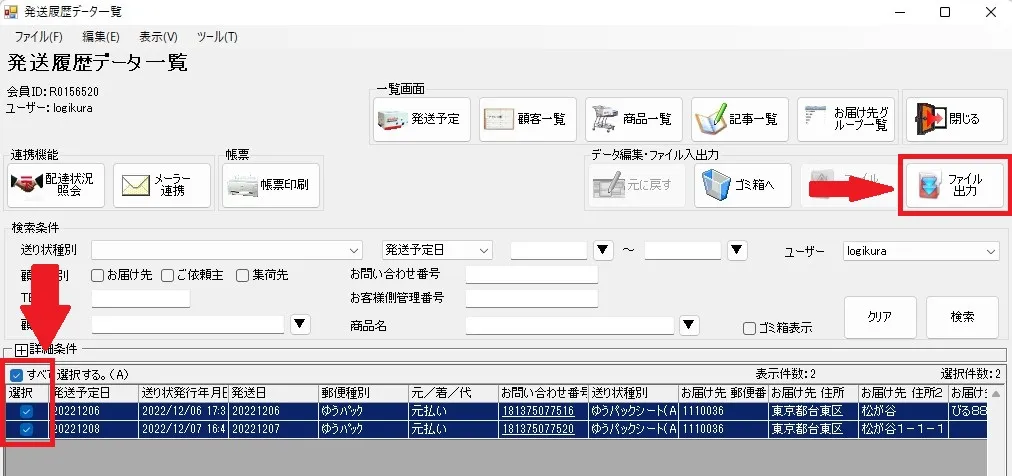Open the 商品一覧 product list
This screenshot has height=476, width=1012.
tap(633, 119)
